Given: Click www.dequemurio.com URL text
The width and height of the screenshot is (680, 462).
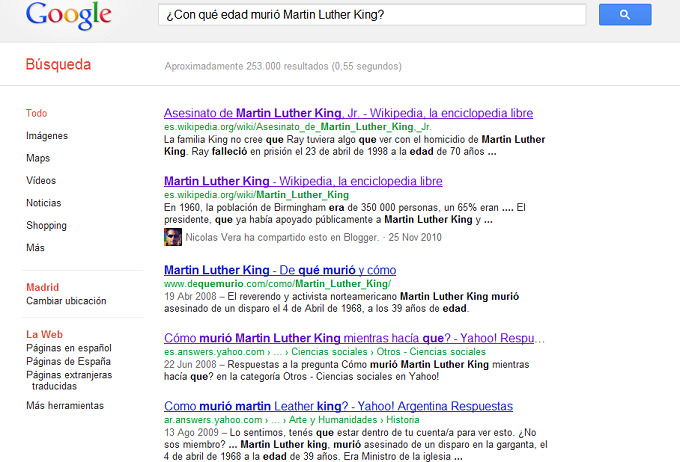Looking at the screenshot, I should click(277, 284).
